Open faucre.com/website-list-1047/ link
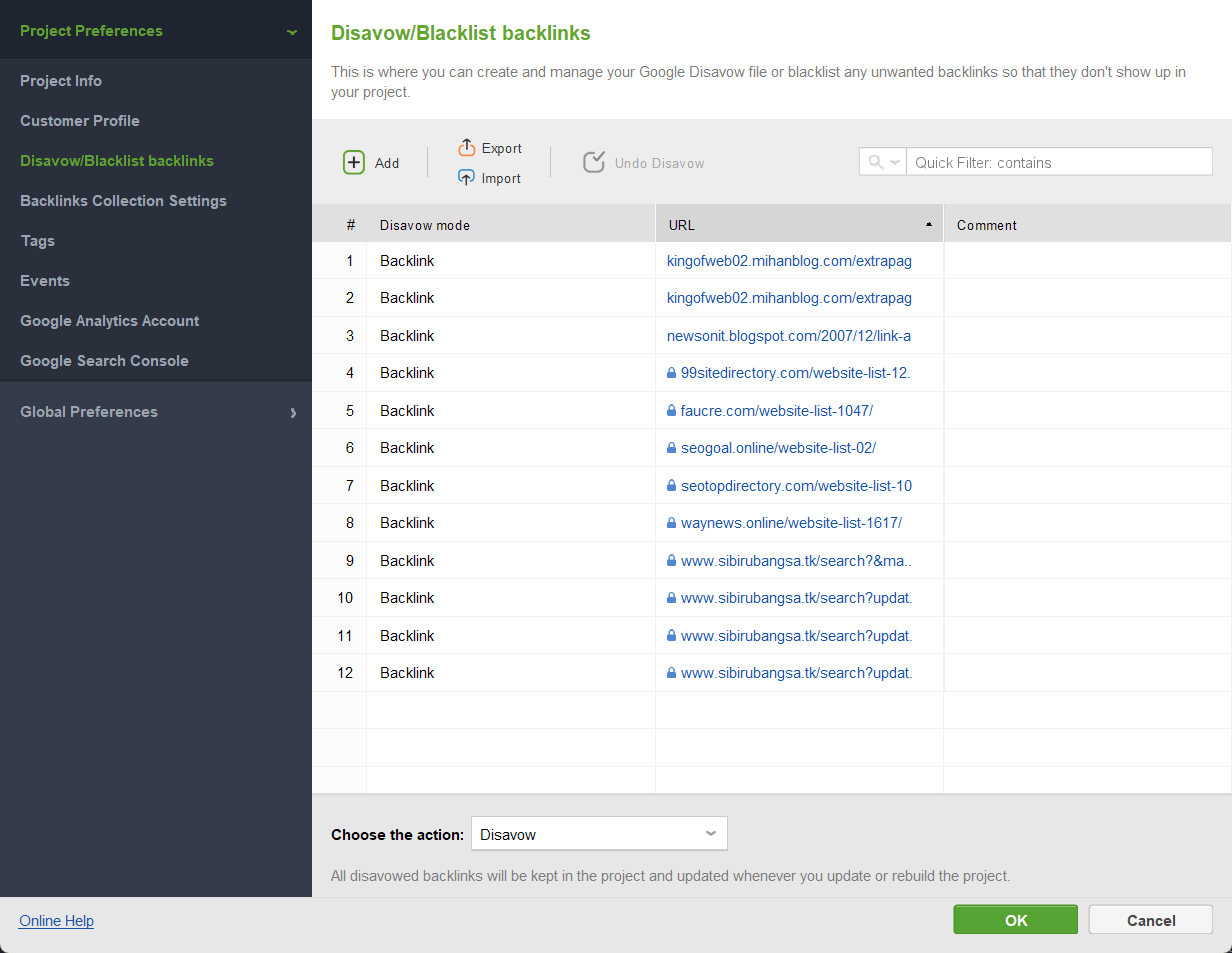Screen dimensions: 1232x953 778,411
